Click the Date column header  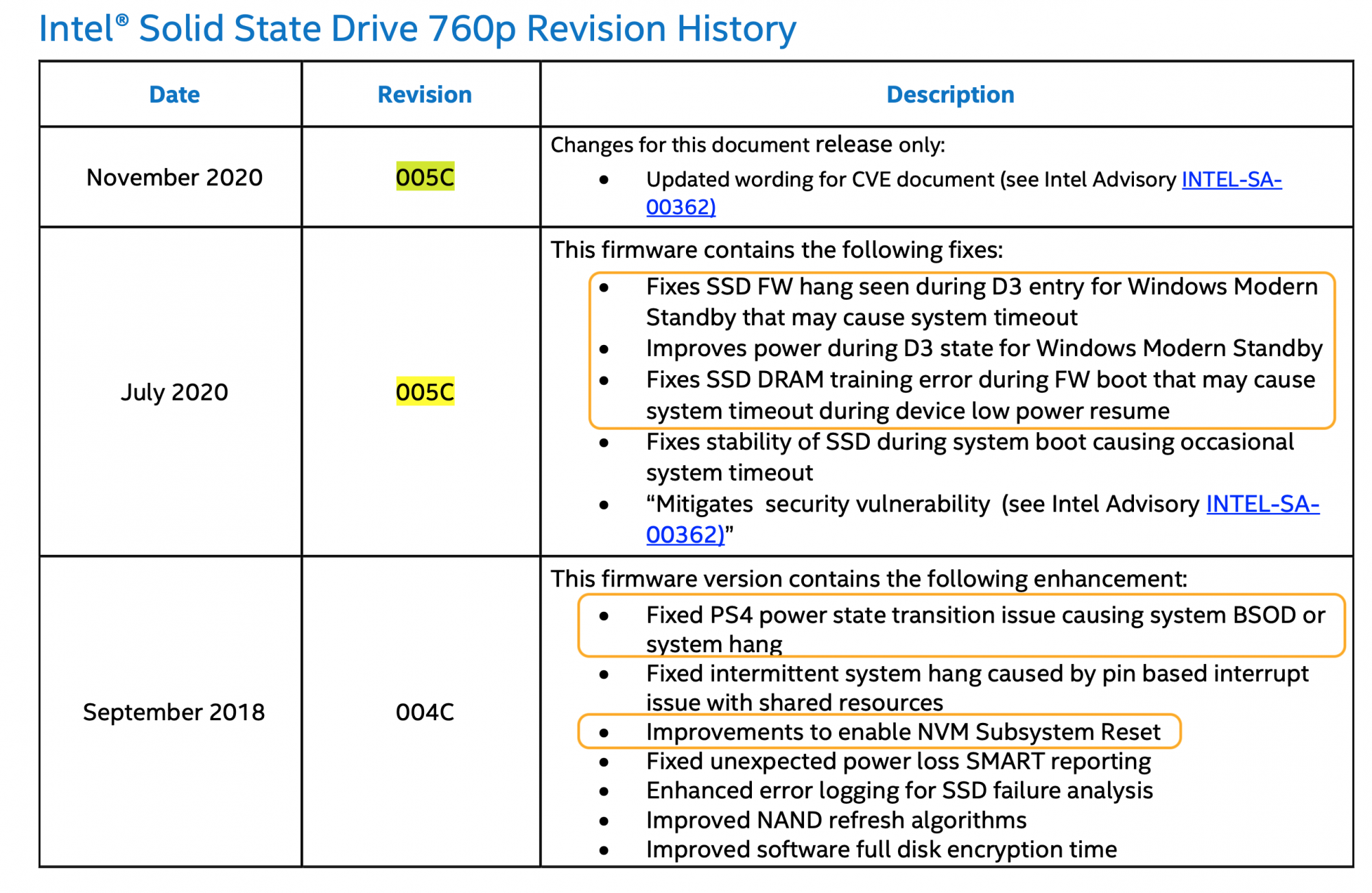pos(174,95)
